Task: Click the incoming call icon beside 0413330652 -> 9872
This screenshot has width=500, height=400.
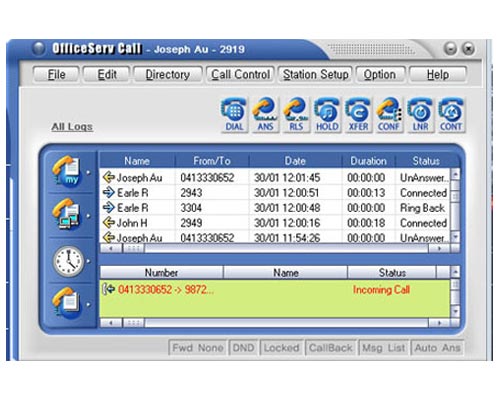Action: (109, 289)
